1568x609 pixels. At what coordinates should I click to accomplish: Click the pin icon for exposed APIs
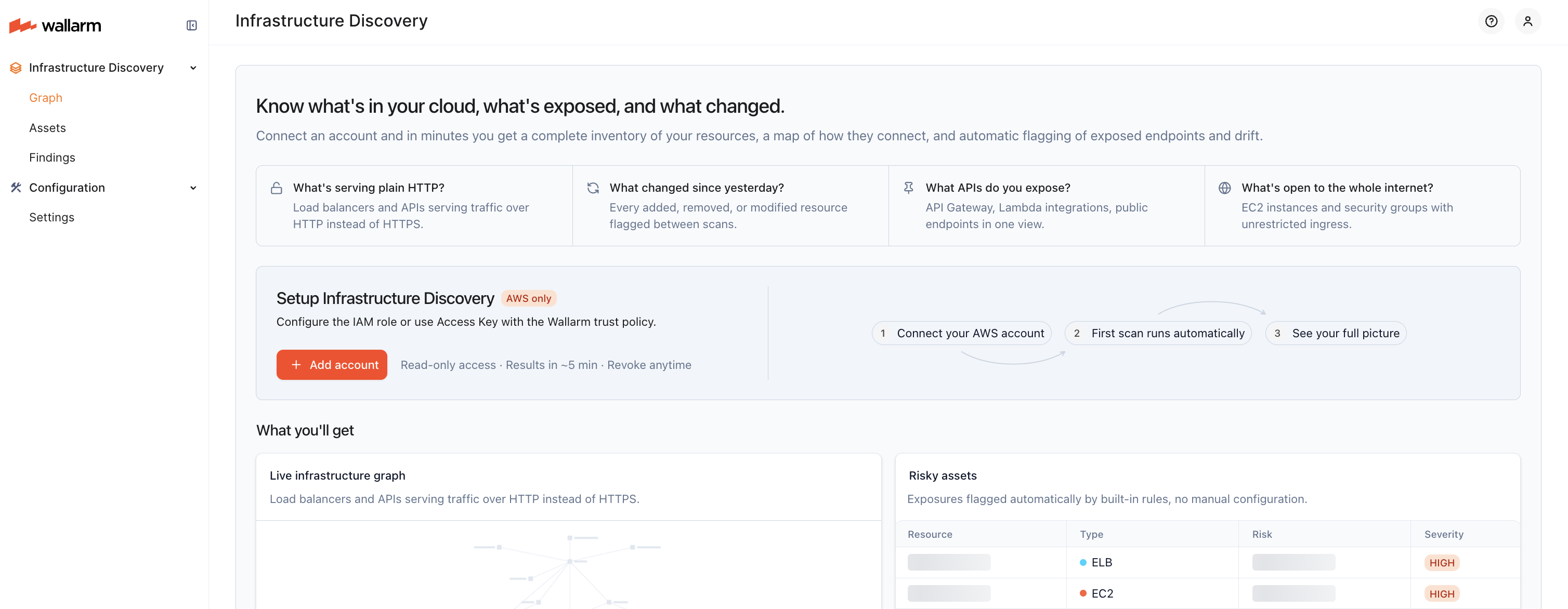908,188
